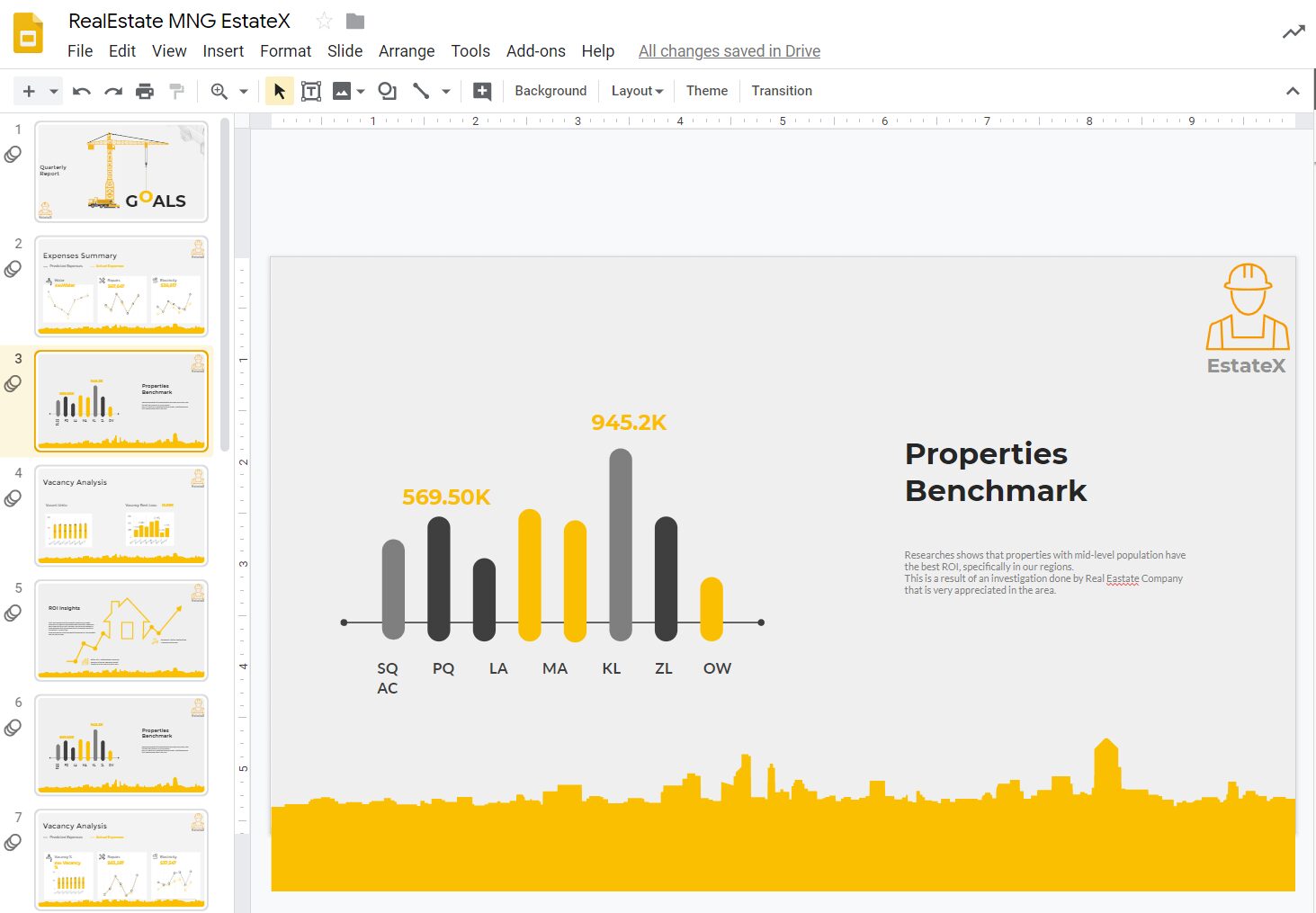Open print options via the printer icon
Viewport: 1316px width, 913px height.
[144, 90]
